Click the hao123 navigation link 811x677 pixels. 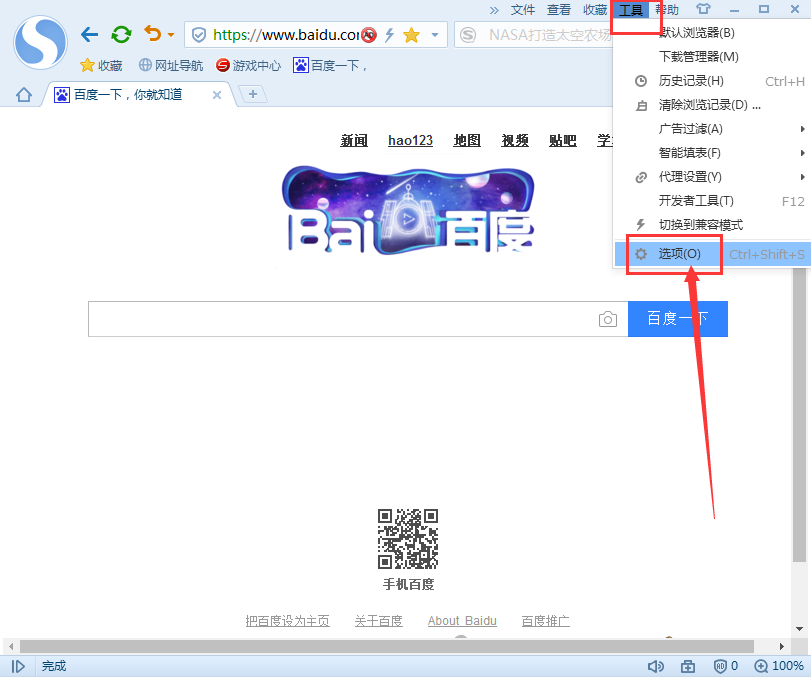tap(410, 140)
